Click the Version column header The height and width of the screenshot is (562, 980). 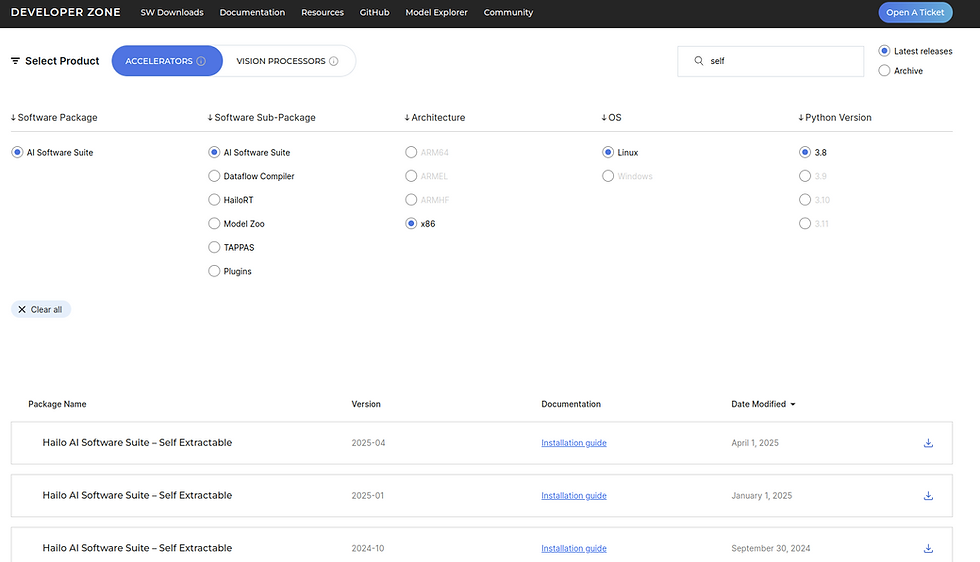pyautogui.click(x=366, y=404)
